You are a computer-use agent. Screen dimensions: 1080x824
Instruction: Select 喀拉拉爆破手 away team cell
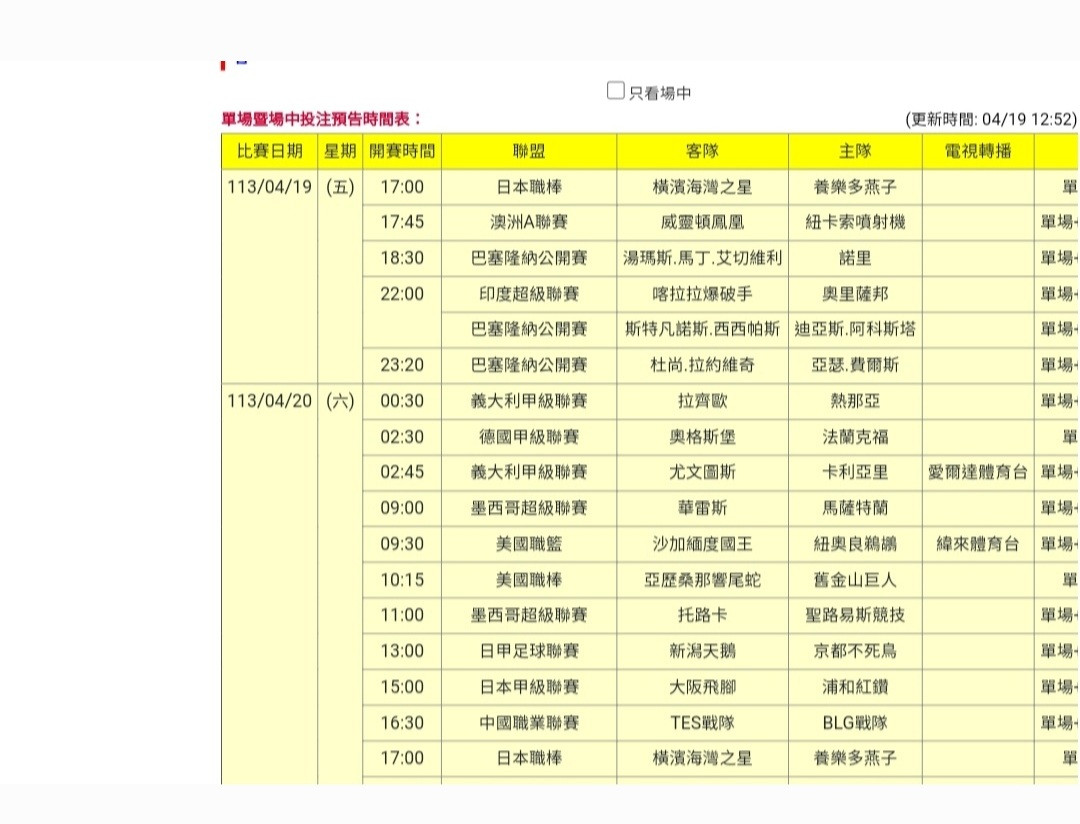coord(703,294)
